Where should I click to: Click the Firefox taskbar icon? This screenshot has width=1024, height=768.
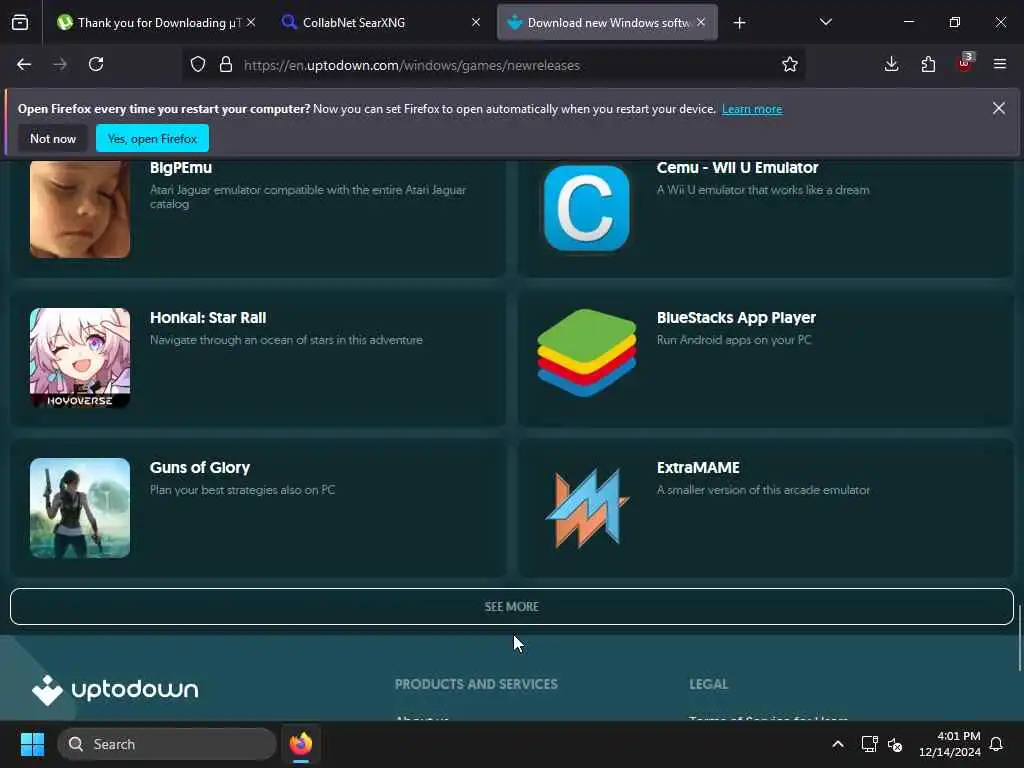[300, 744]
